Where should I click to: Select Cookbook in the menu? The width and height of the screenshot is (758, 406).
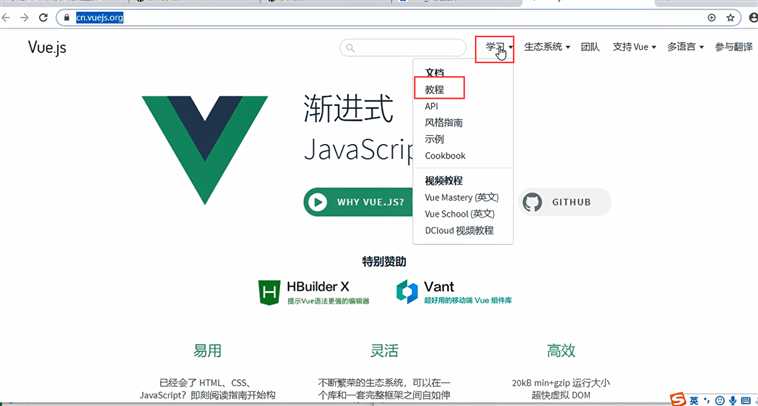coord(445,156)
